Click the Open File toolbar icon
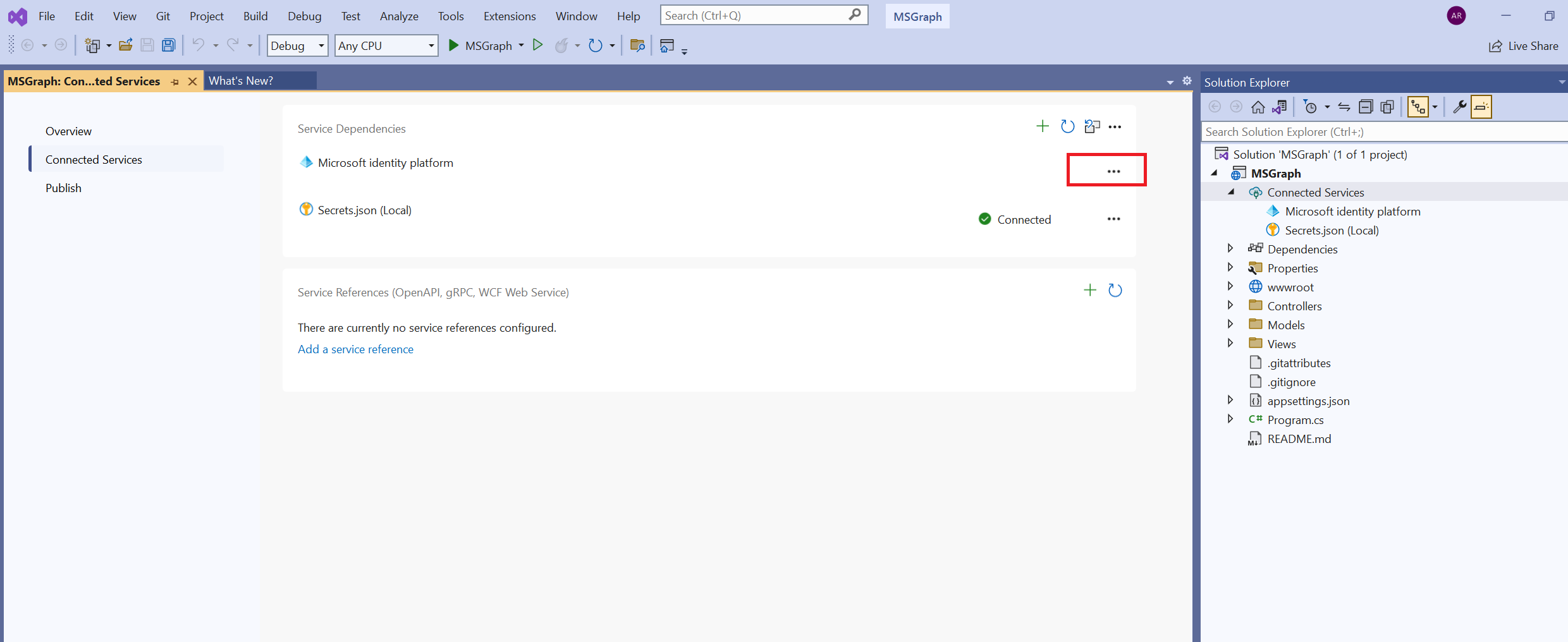This screenshot has width=1568, height=642. pos(126,45)
